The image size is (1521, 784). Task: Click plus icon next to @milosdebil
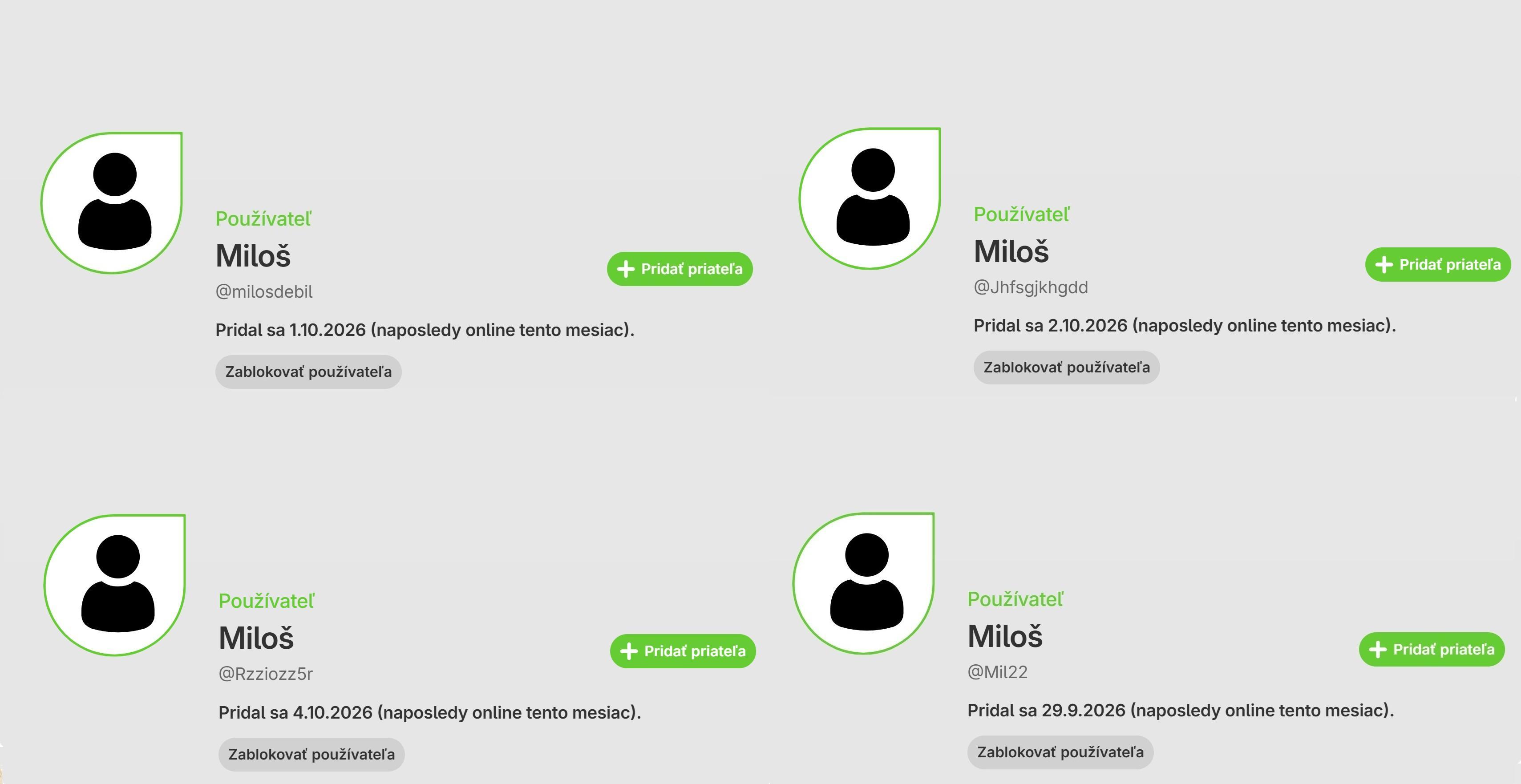(x=626, y=269)
